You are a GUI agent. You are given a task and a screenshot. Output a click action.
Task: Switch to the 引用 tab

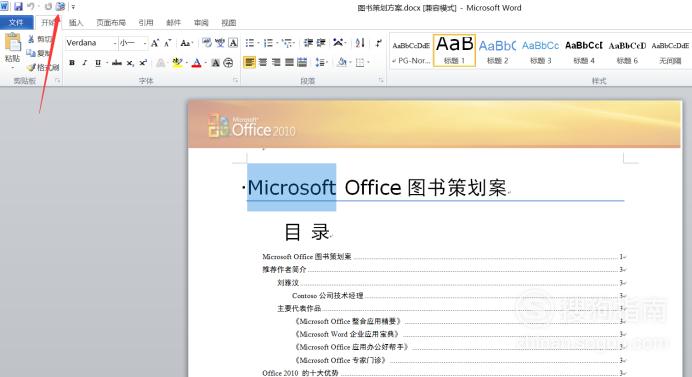pos(146,23)
